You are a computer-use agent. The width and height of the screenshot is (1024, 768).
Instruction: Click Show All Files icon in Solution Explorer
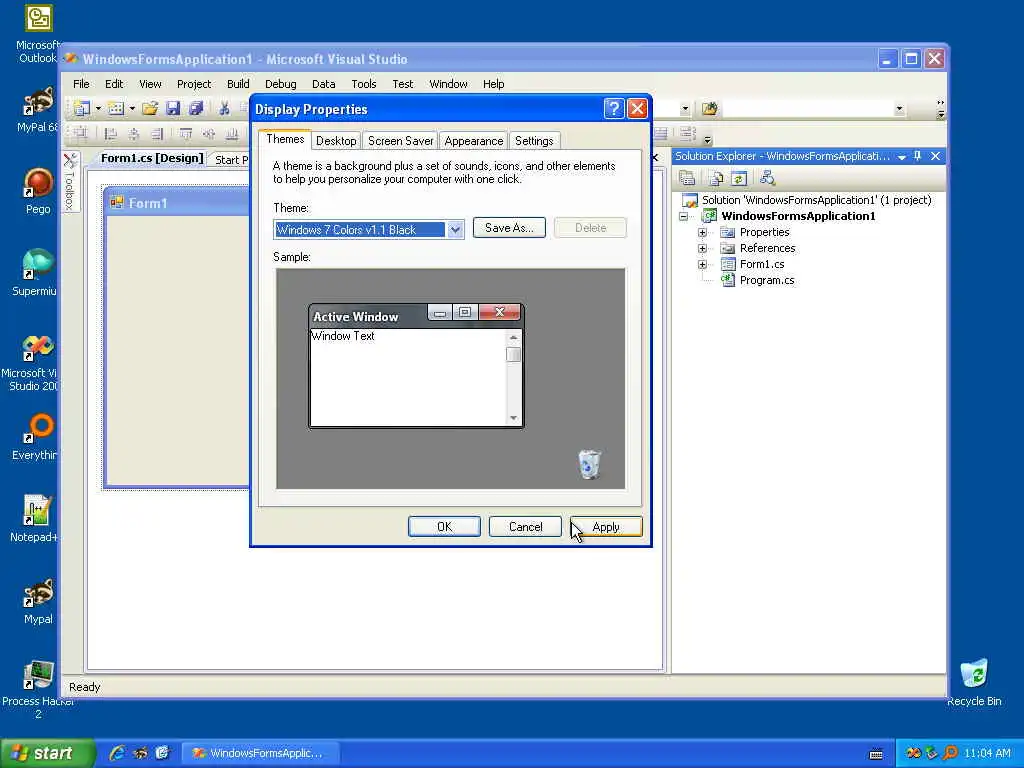click(716, 178)
